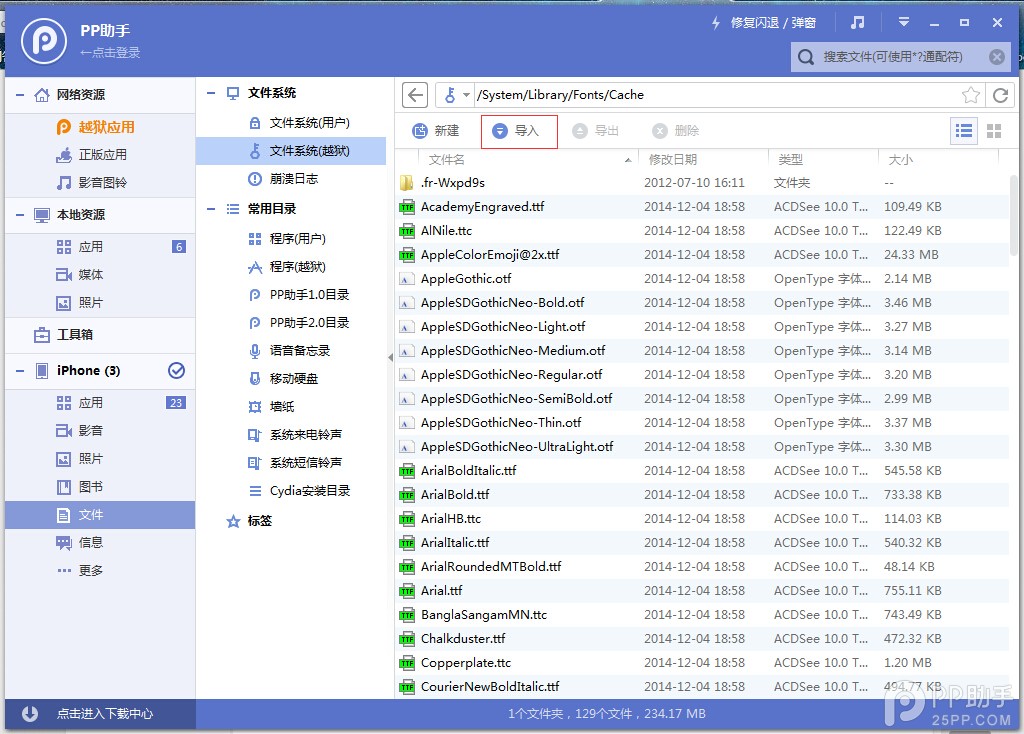Viewport: 1024px width, 734px height.
Task: Collapse the 文件系统 tree group
Action: [211, 93]
